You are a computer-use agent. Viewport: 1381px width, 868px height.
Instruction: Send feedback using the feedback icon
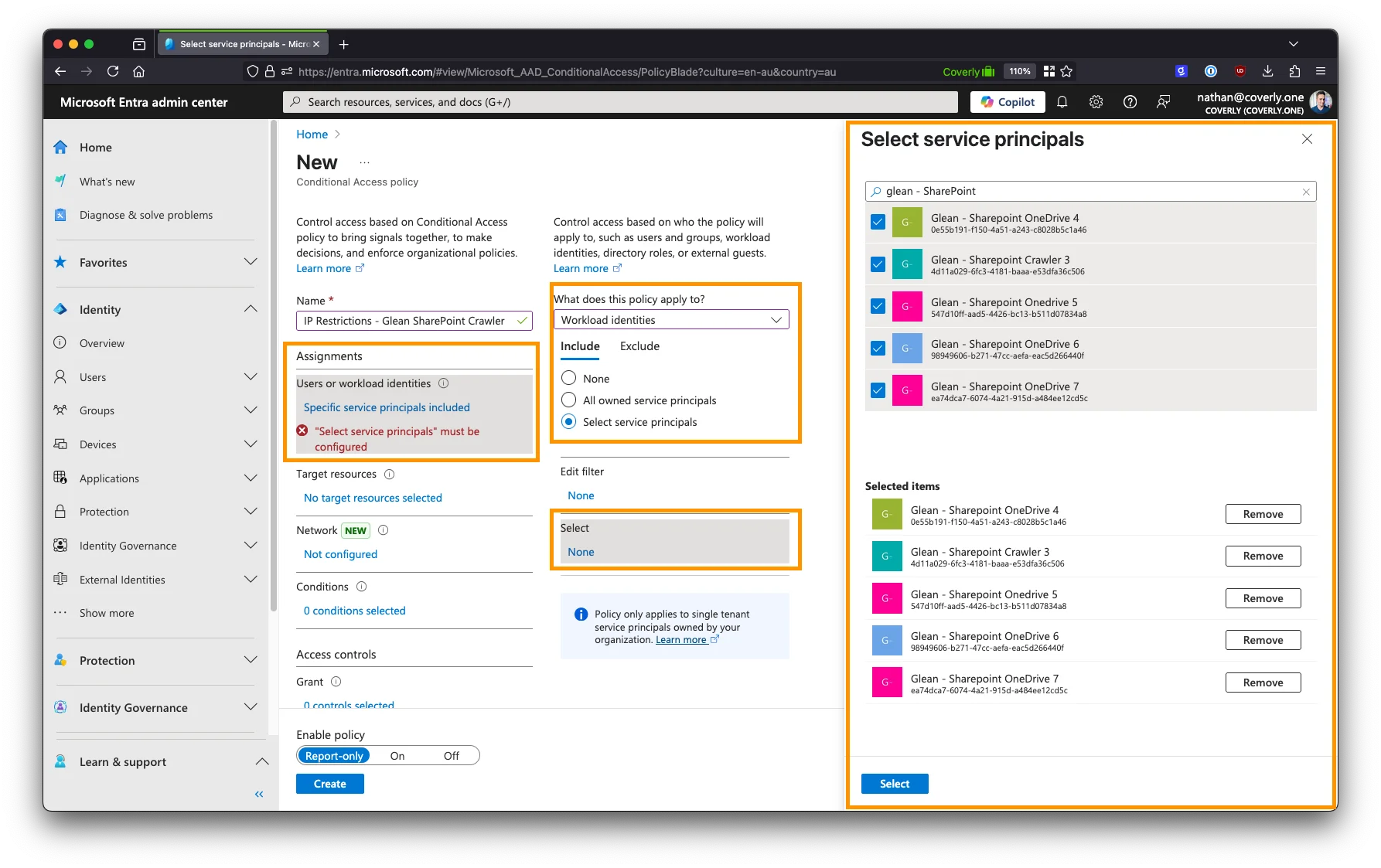point(1163,101)
